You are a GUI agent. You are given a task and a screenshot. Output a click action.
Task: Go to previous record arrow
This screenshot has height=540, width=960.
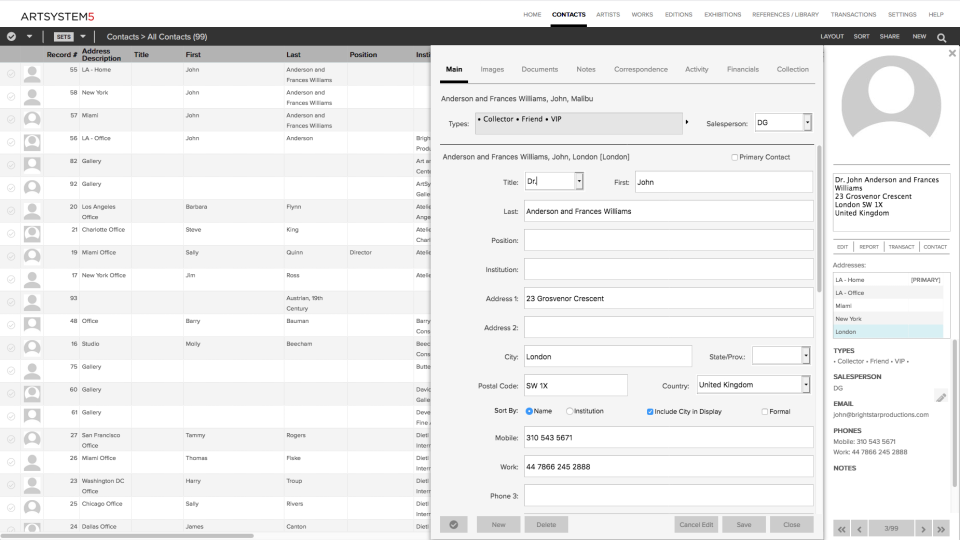point(860,529)
